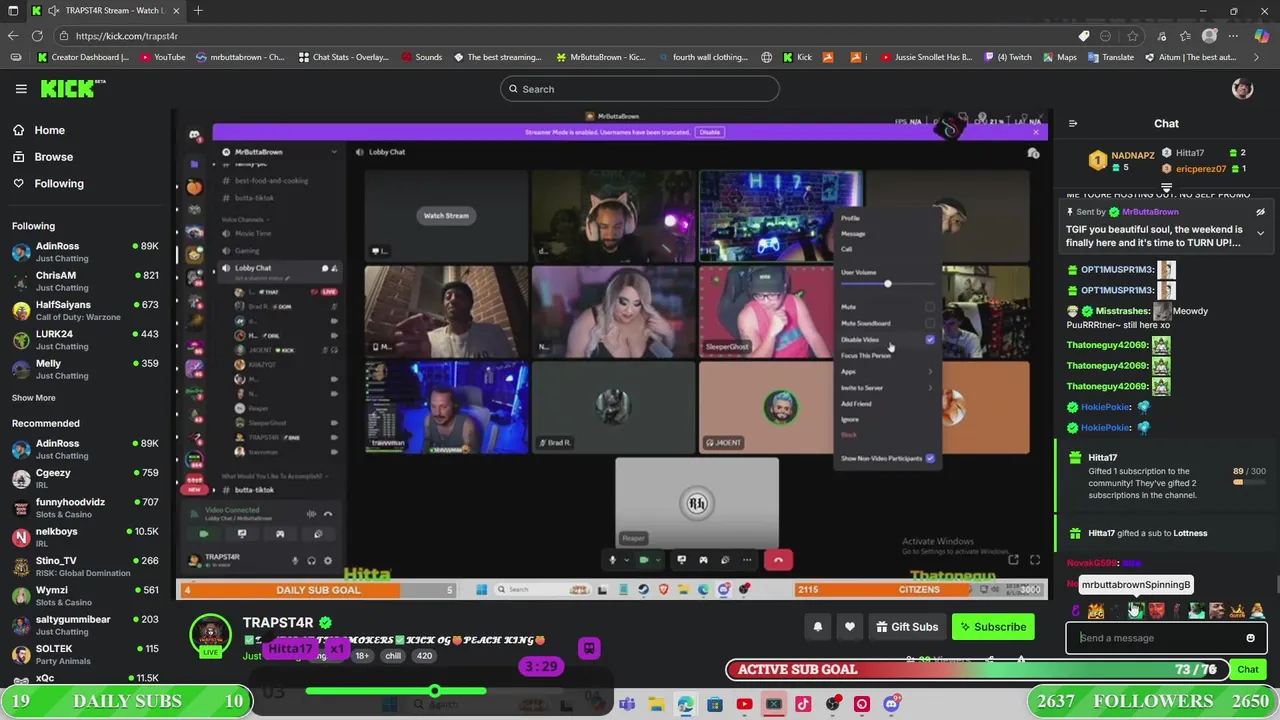Click the Watch Stream button
Viewport: 1280px width, 720px height.
click(x=446, y=215)
